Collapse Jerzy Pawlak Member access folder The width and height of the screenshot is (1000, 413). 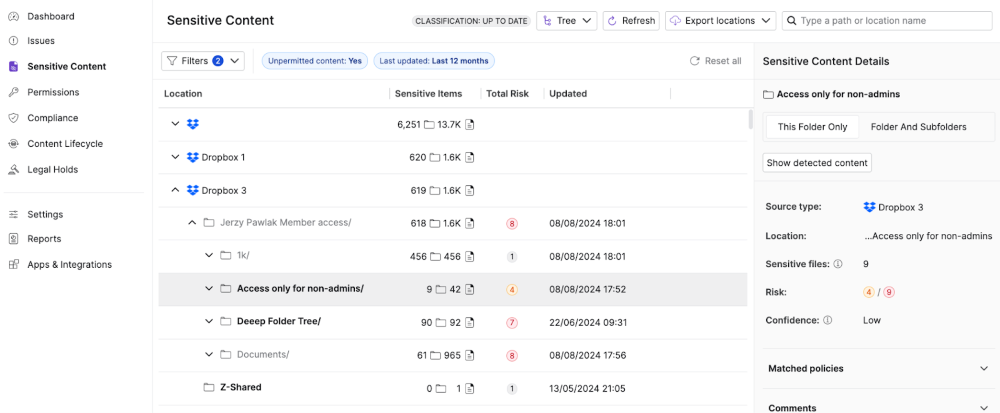(191, 223)
